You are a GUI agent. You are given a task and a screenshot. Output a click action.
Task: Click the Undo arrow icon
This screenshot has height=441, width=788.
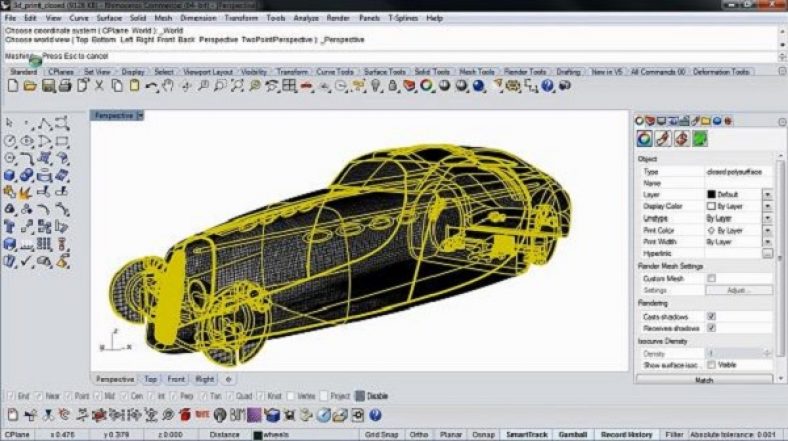[x=151, y=86]
